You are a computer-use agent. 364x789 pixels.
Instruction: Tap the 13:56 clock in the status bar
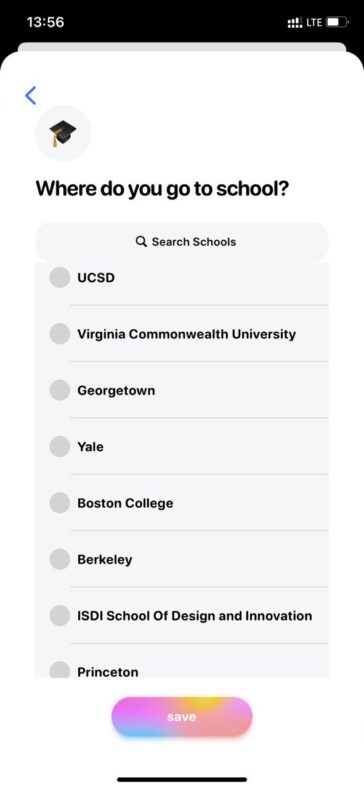tap(45, 23)
